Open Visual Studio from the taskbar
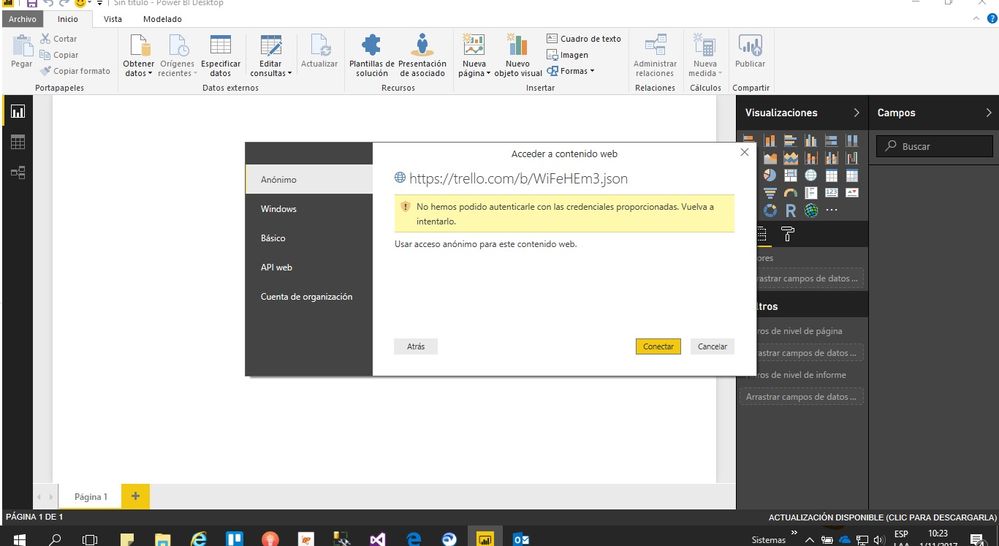The width and height of the screenshot is (999, 546). click(377, 540)
